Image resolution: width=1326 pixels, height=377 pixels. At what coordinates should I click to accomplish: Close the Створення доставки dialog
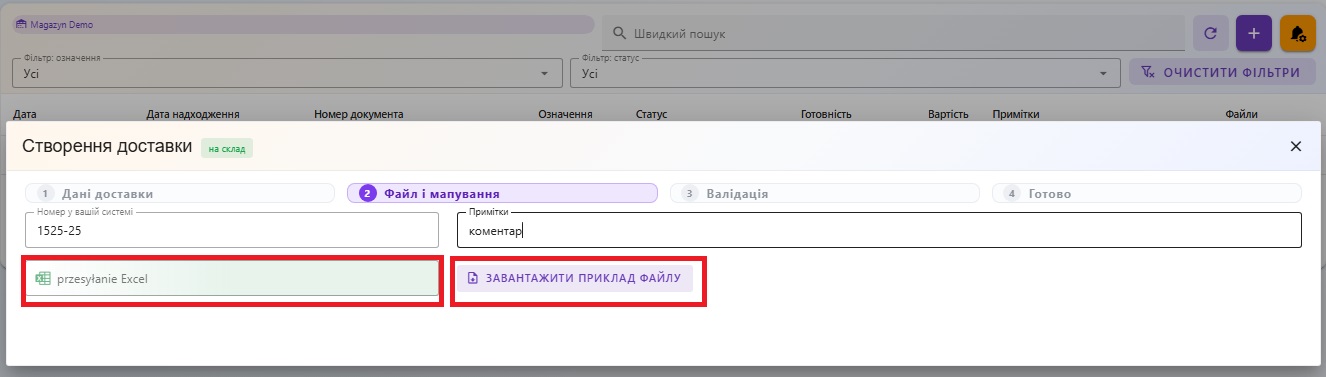[x=1296, y=146]
